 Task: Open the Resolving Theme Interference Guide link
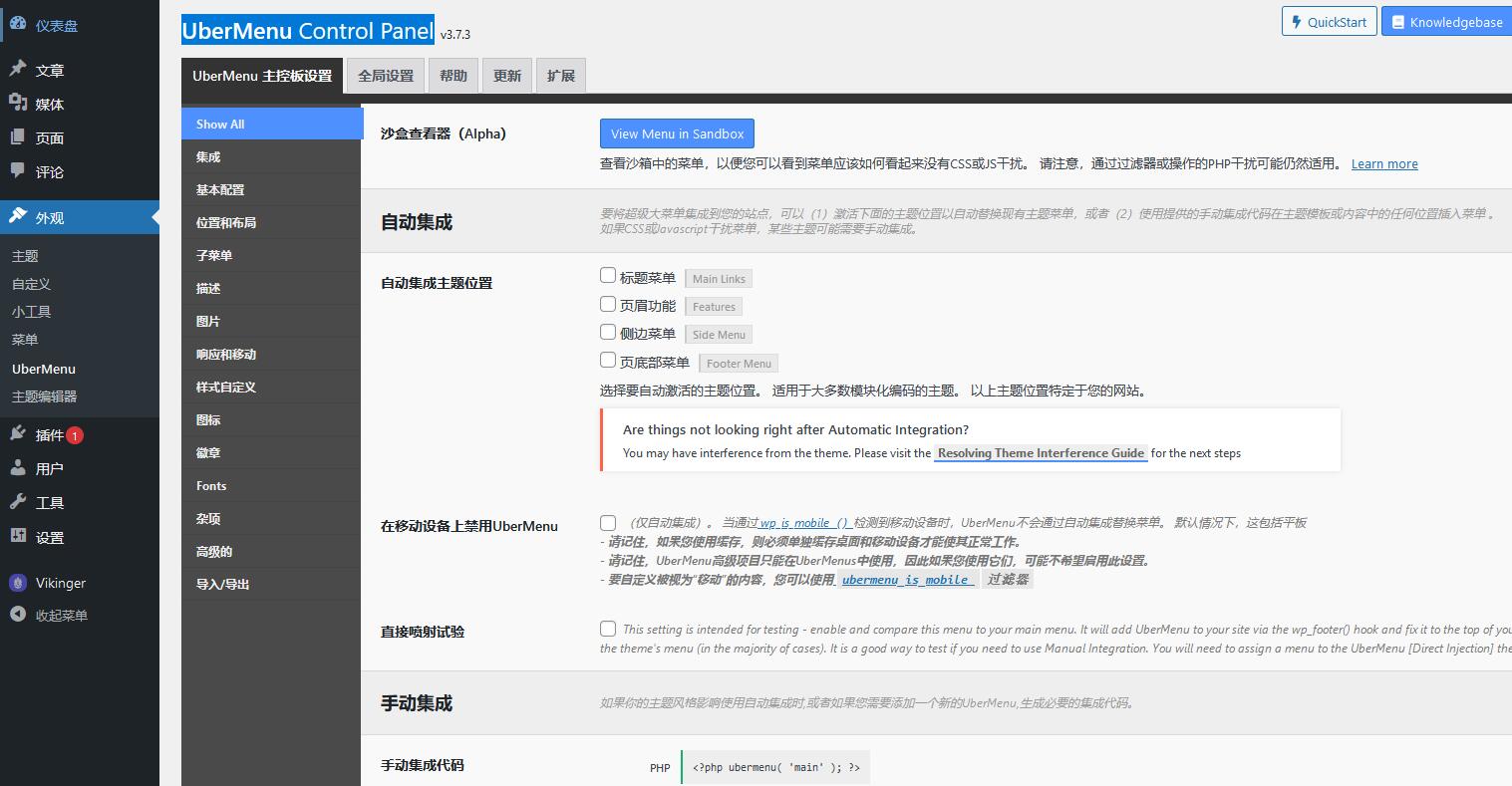(1041, 453)
